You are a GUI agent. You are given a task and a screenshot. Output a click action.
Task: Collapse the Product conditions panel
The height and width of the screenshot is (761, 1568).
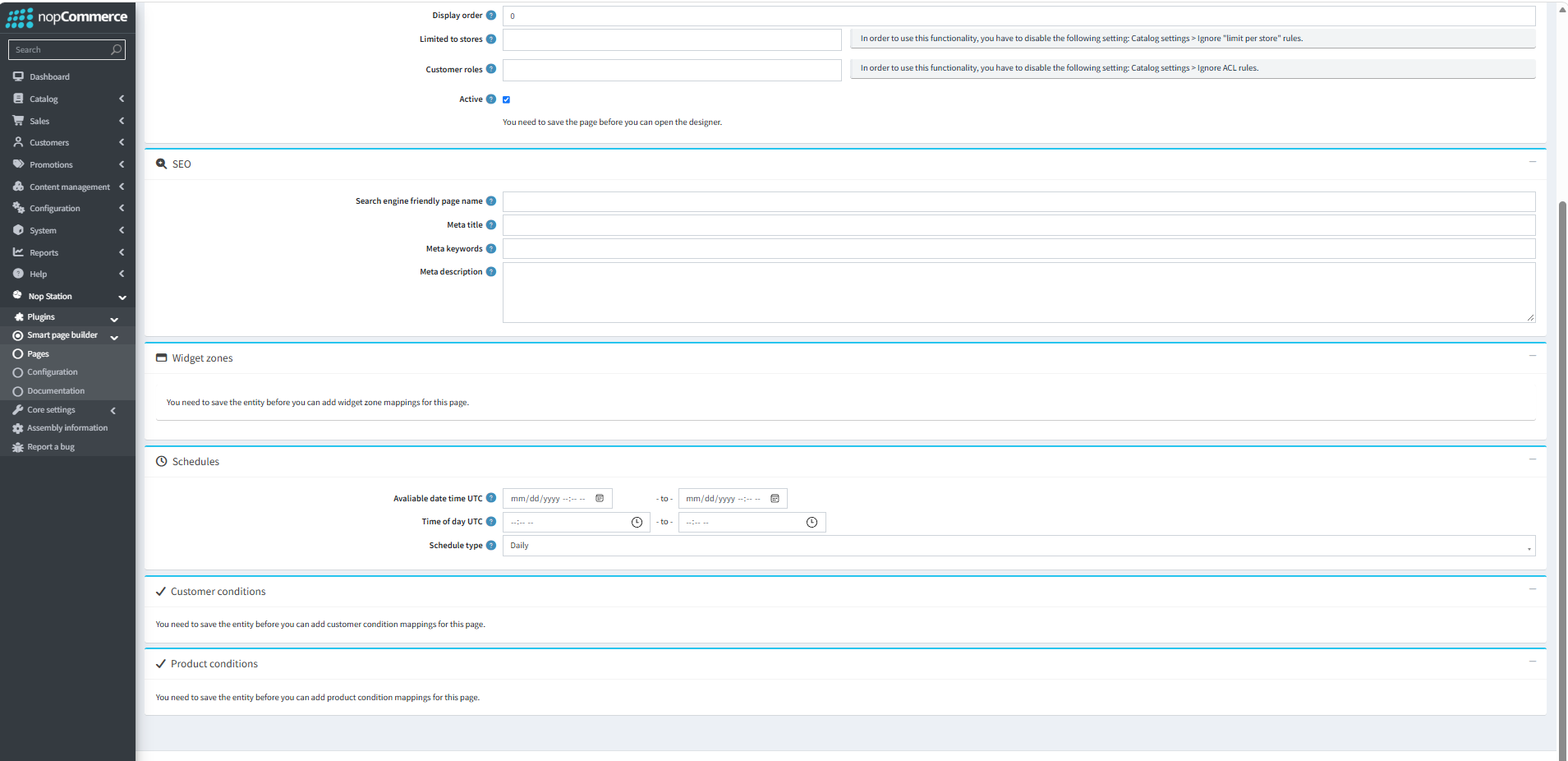point(1533,662)
